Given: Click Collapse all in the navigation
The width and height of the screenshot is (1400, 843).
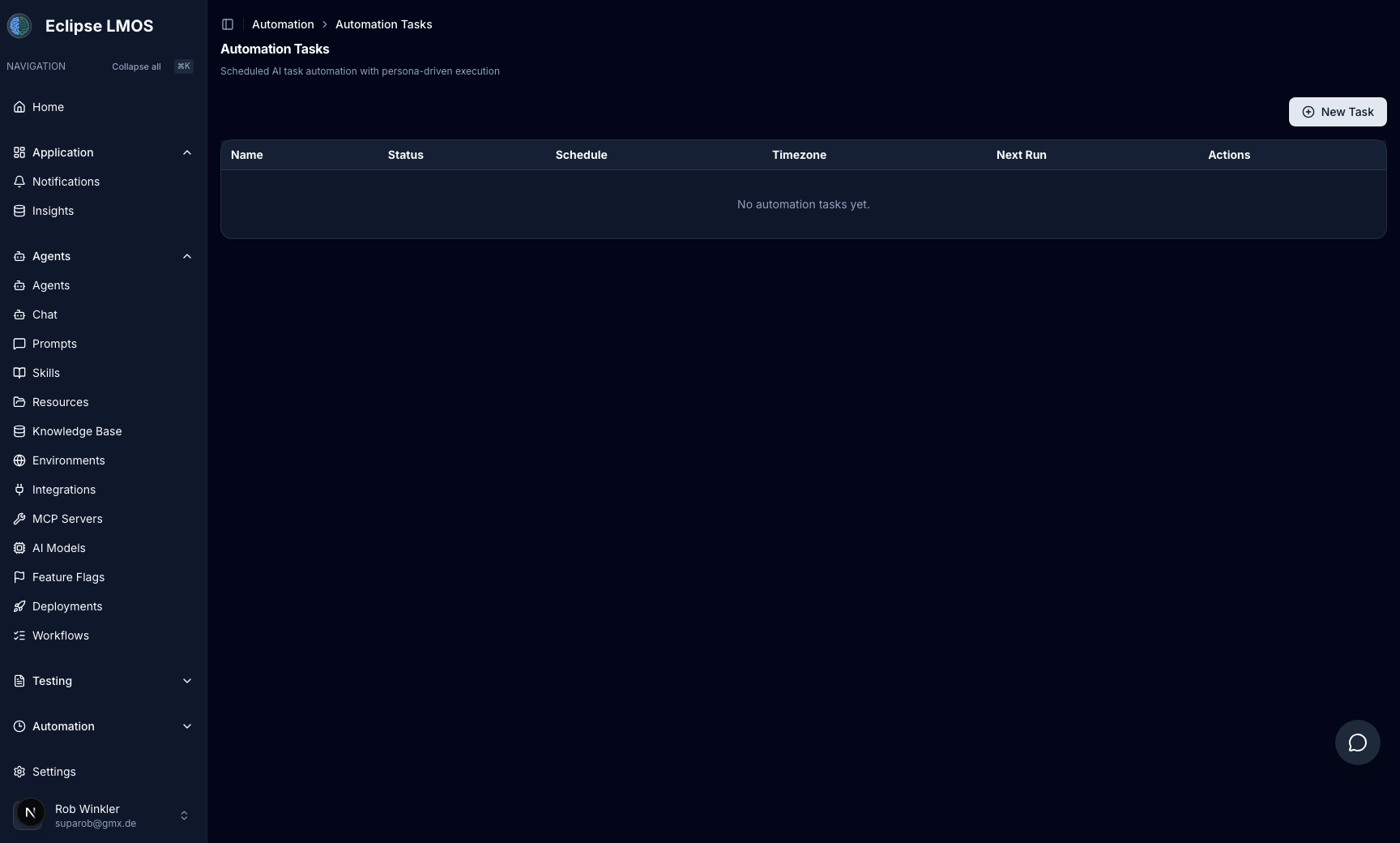Looking at the screenshot, I should [136, 66].
